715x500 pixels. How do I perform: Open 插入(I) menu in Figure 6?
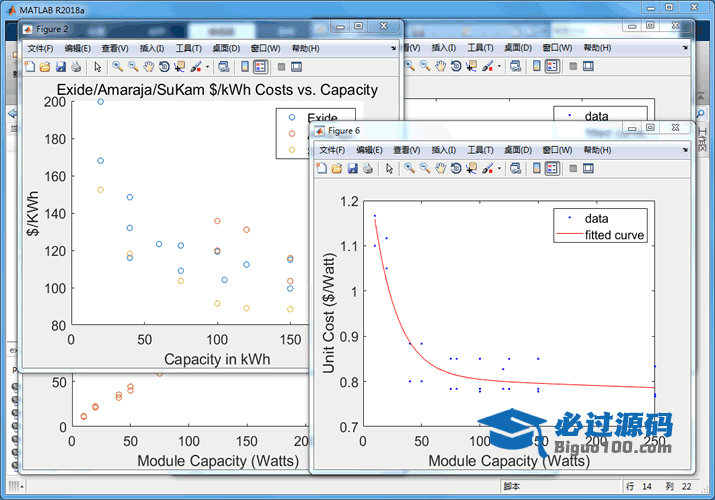click(x=444, y=150)
